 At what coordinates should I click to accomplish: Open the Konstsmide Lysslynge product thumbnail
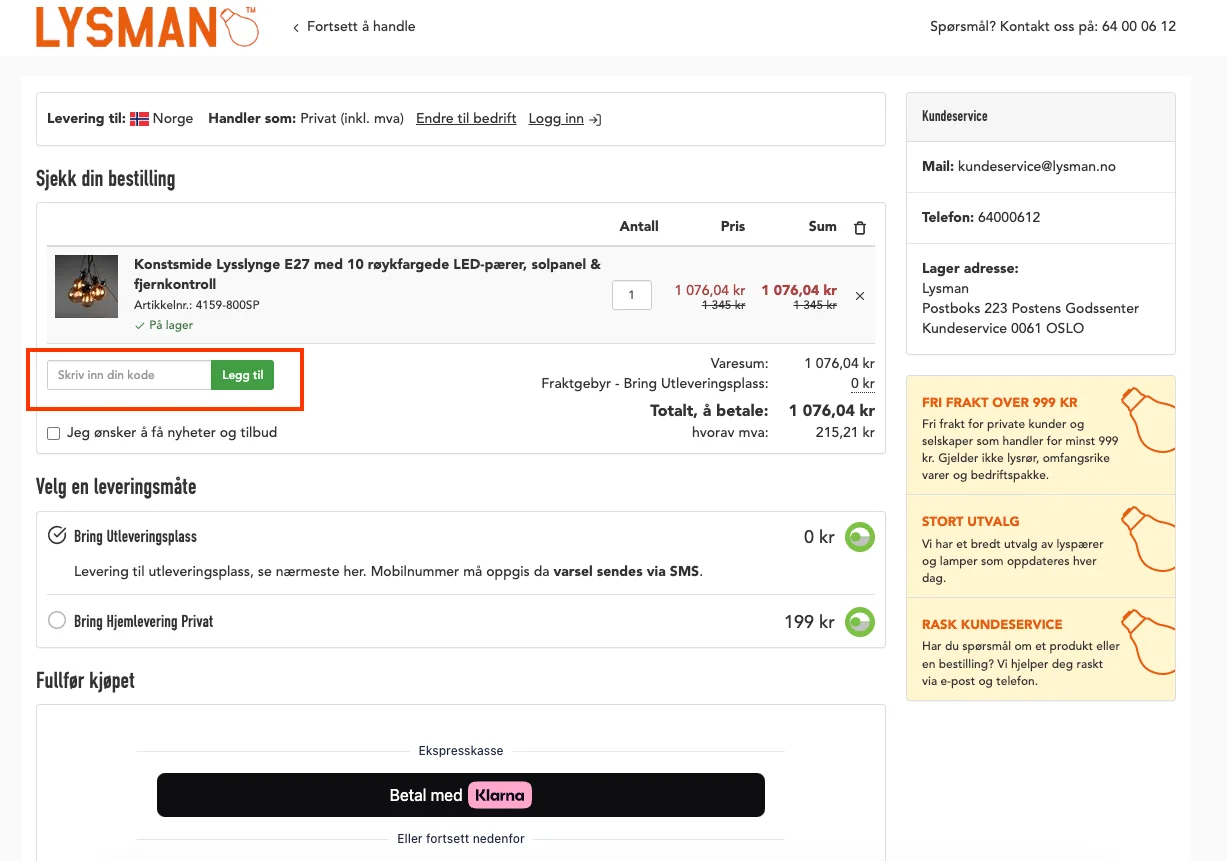[86, 287]
